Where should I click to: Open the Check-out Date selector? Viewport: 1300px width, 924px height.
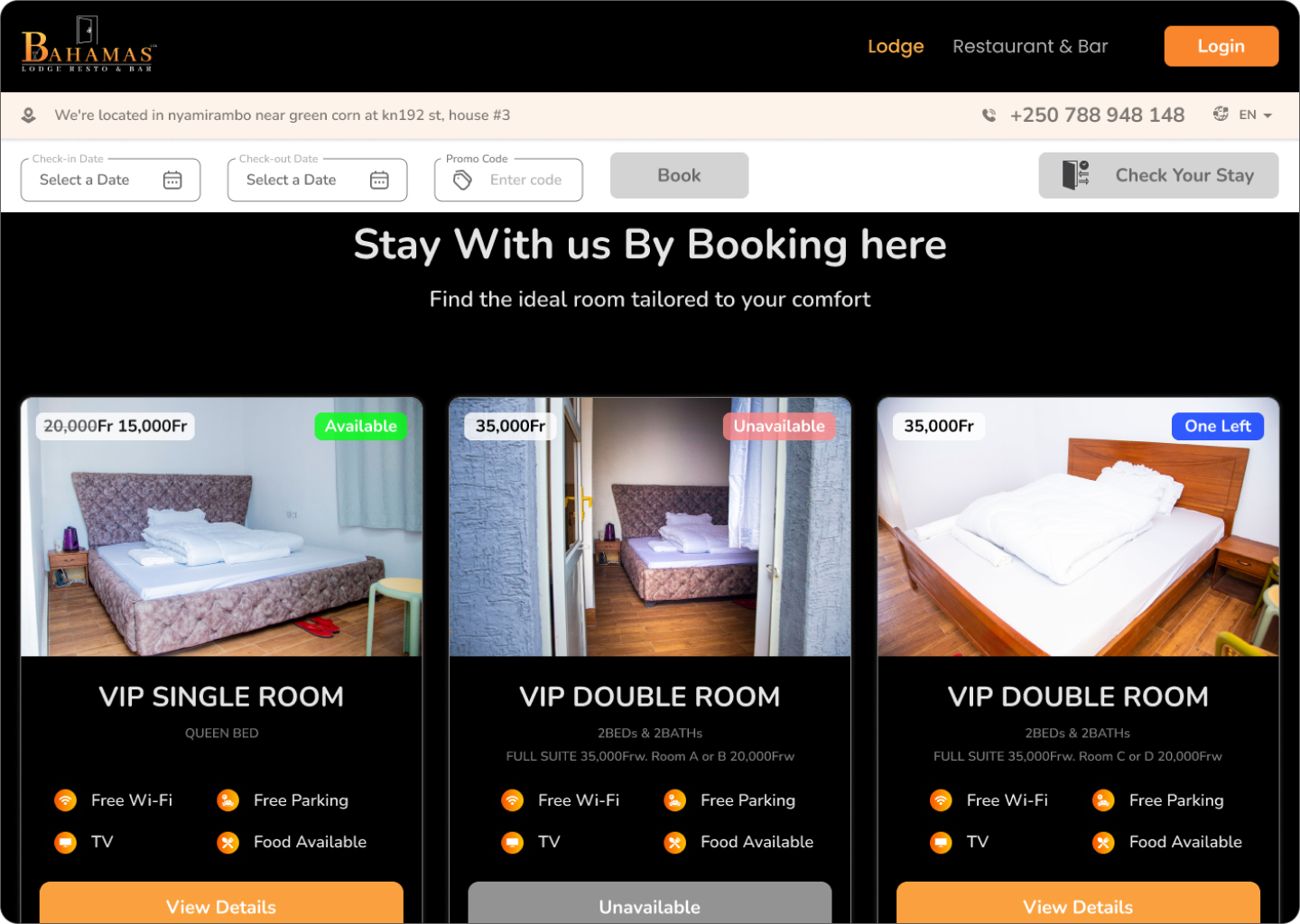(317, 180)
